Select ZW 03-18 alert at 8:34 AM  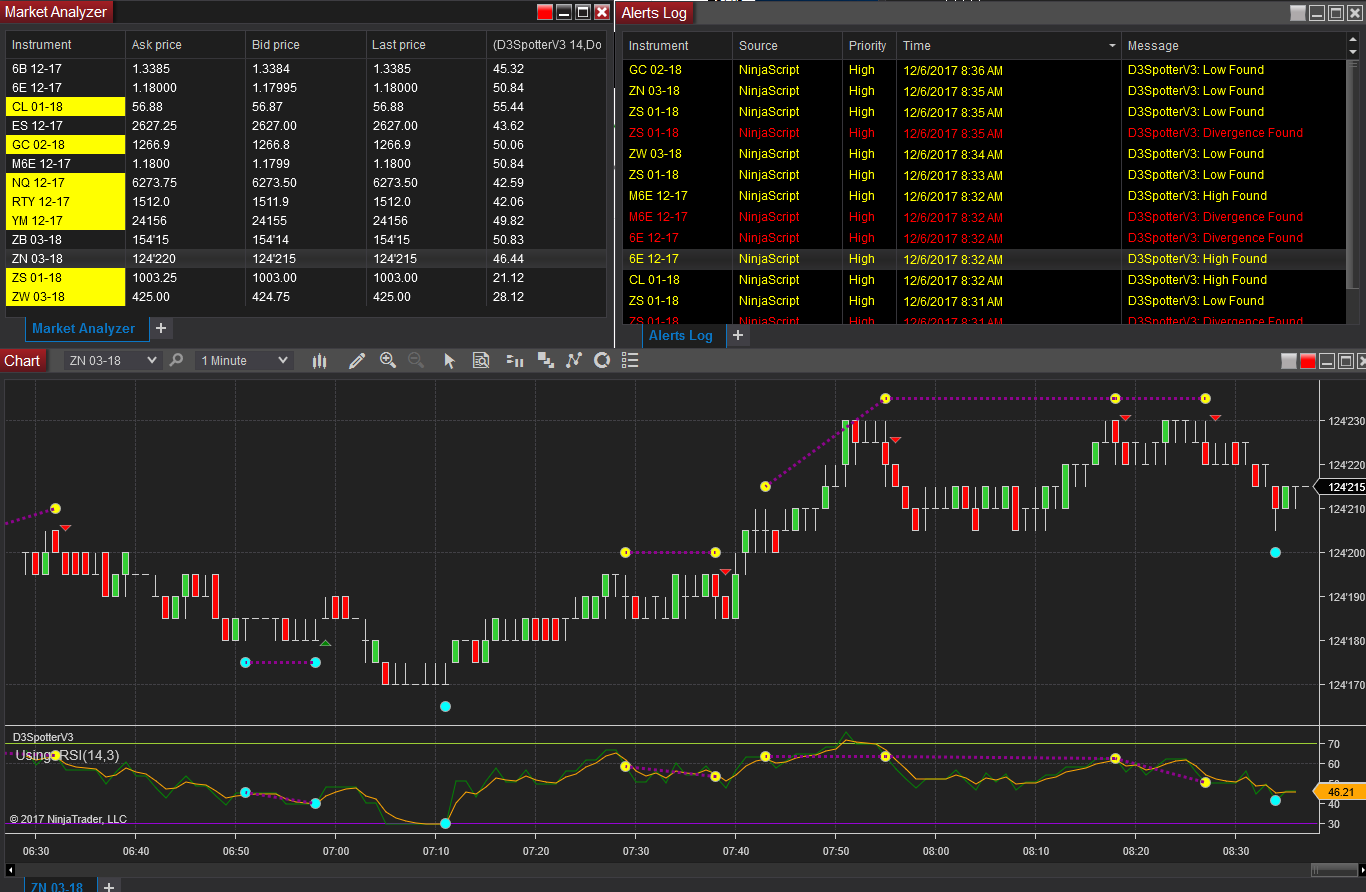[x=985, y=154]
